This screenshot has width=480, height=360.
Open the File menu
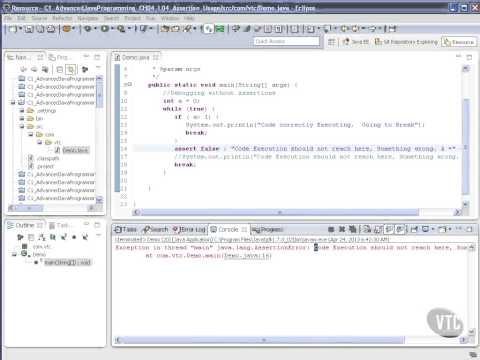(x=8, y=18)
